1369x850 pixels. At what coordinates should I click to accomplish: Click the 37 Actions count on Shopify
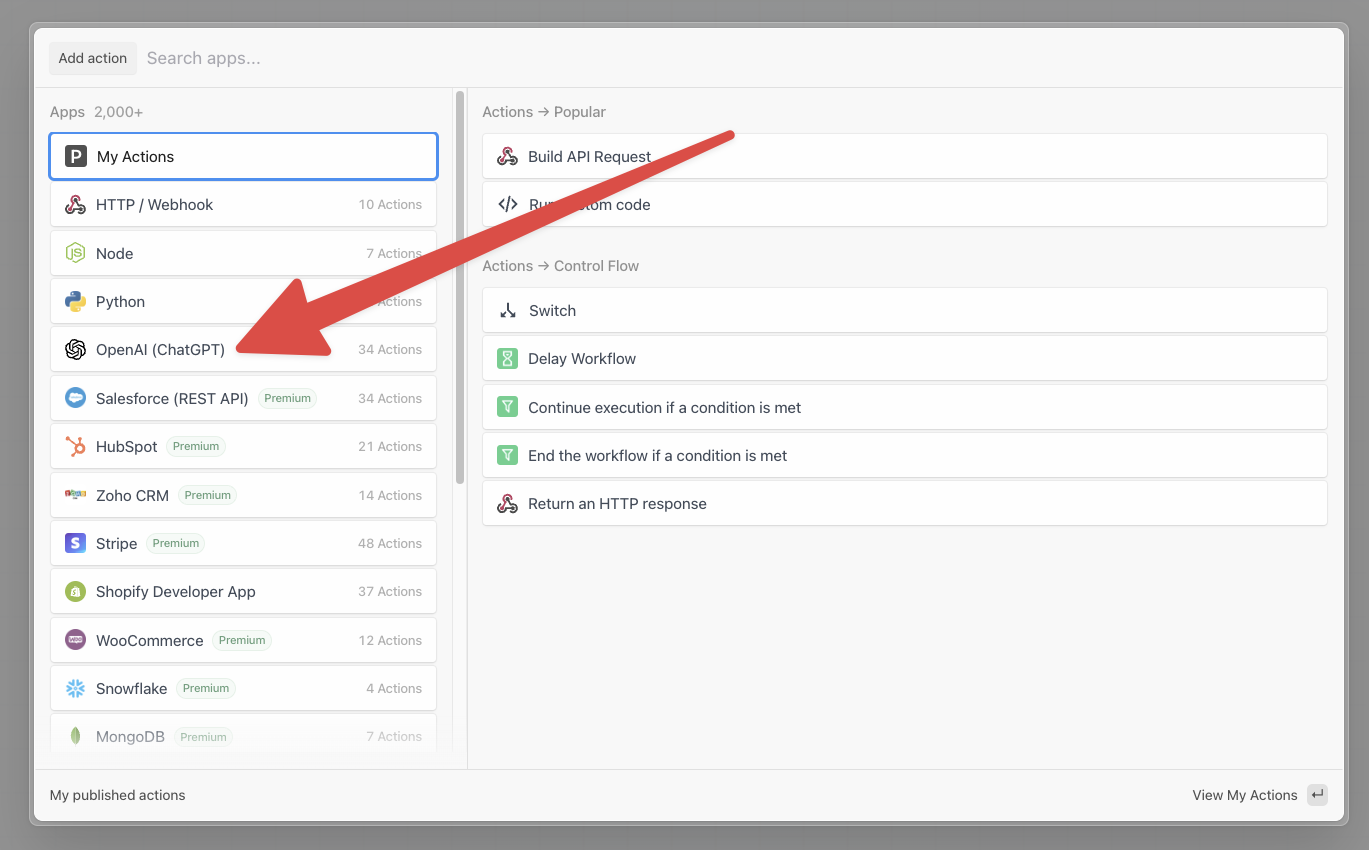coord(390,592)
